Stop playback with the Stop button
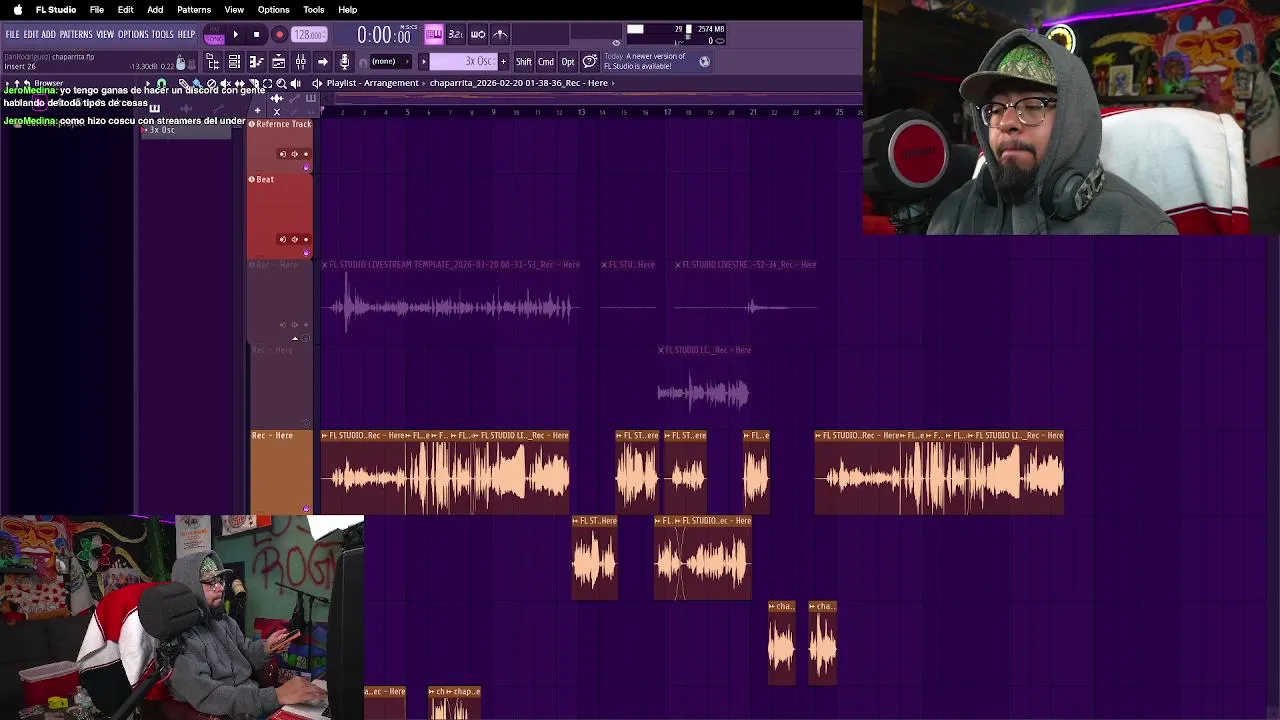The height and width of the screenshot is (720, 1280). coord(256,34)
